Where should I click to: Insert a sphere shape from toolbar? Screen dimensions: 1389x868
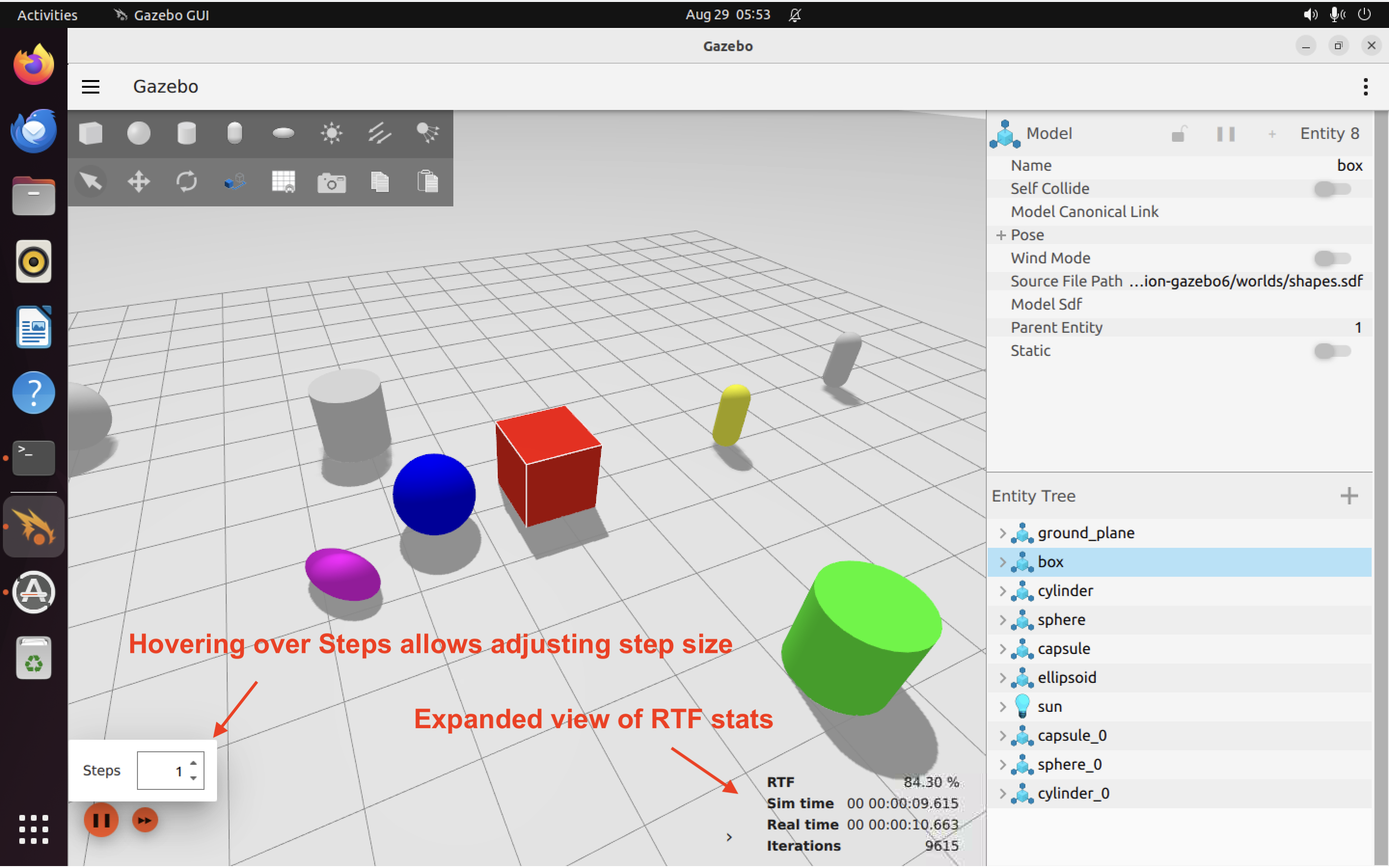(138, 133)
